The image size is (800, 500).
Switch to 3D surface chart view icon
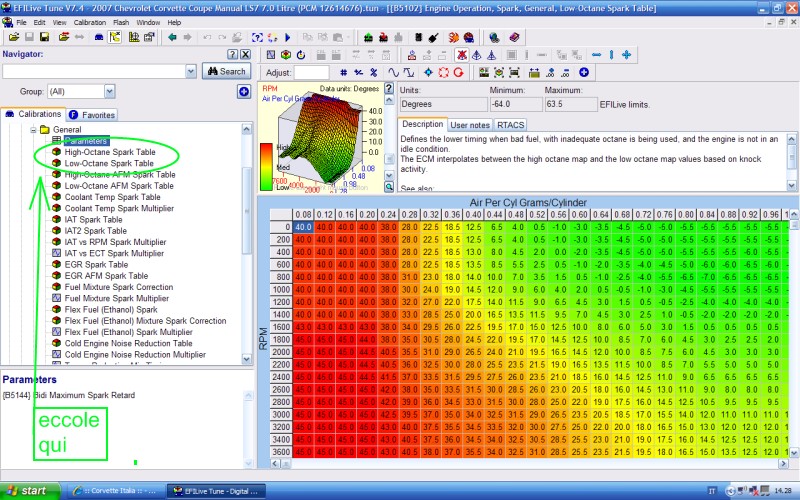(x=286, y=55)
